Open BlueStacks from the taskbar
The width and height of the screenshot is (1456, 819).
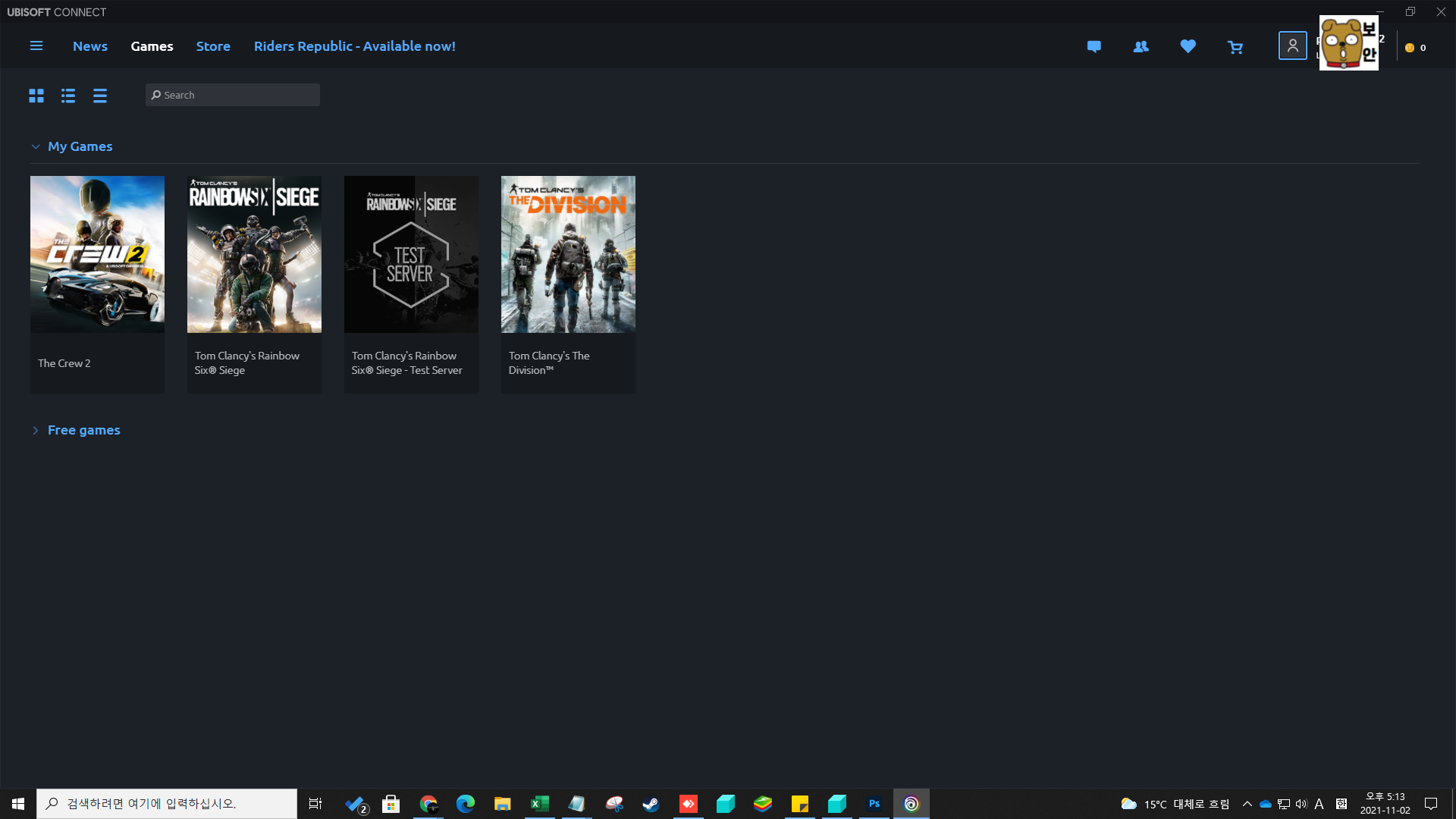763,804
